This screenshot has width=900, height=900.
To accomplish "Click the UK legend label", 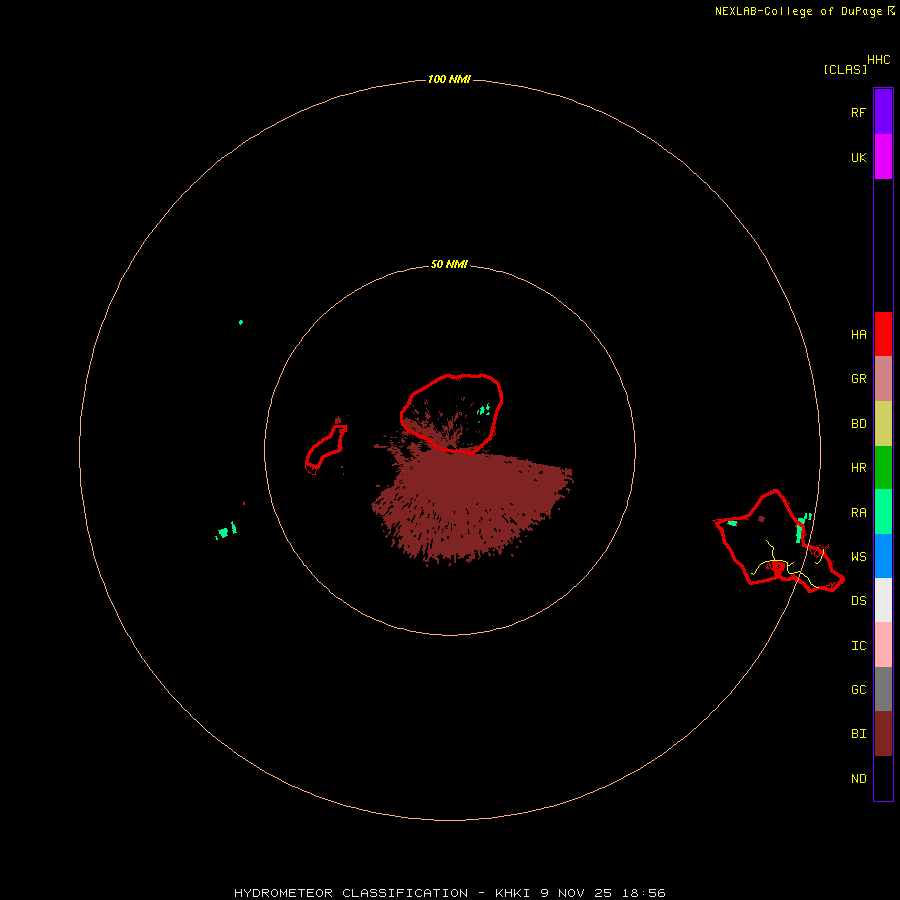I will (858, 157).
